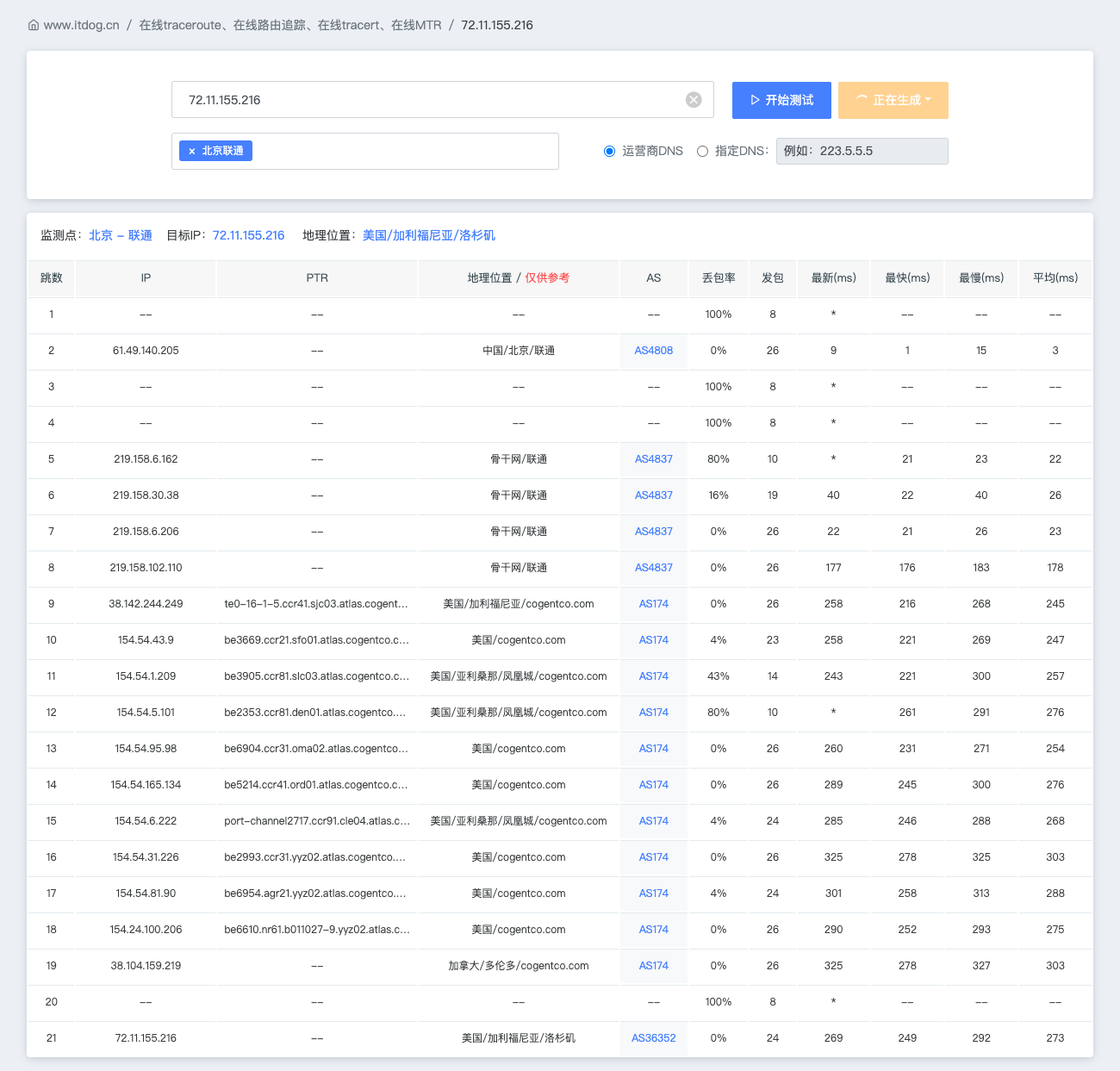Click the 发包 column header

point(773,278)
